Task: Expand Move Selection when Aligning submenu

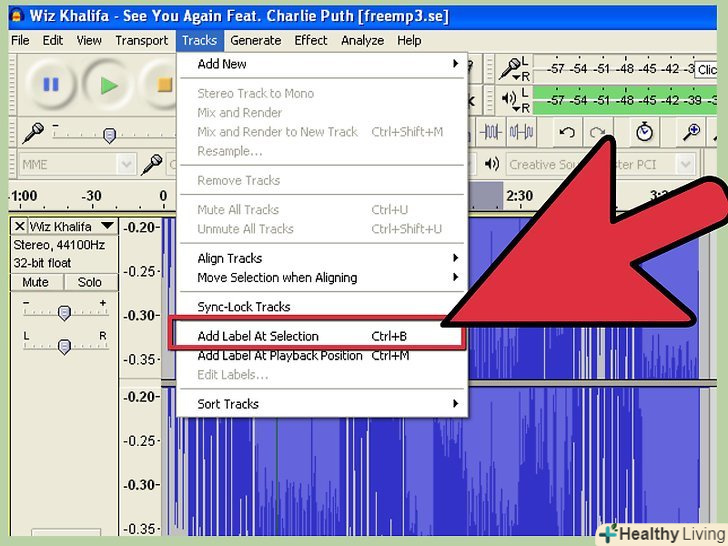Action: tap(322, 278)
